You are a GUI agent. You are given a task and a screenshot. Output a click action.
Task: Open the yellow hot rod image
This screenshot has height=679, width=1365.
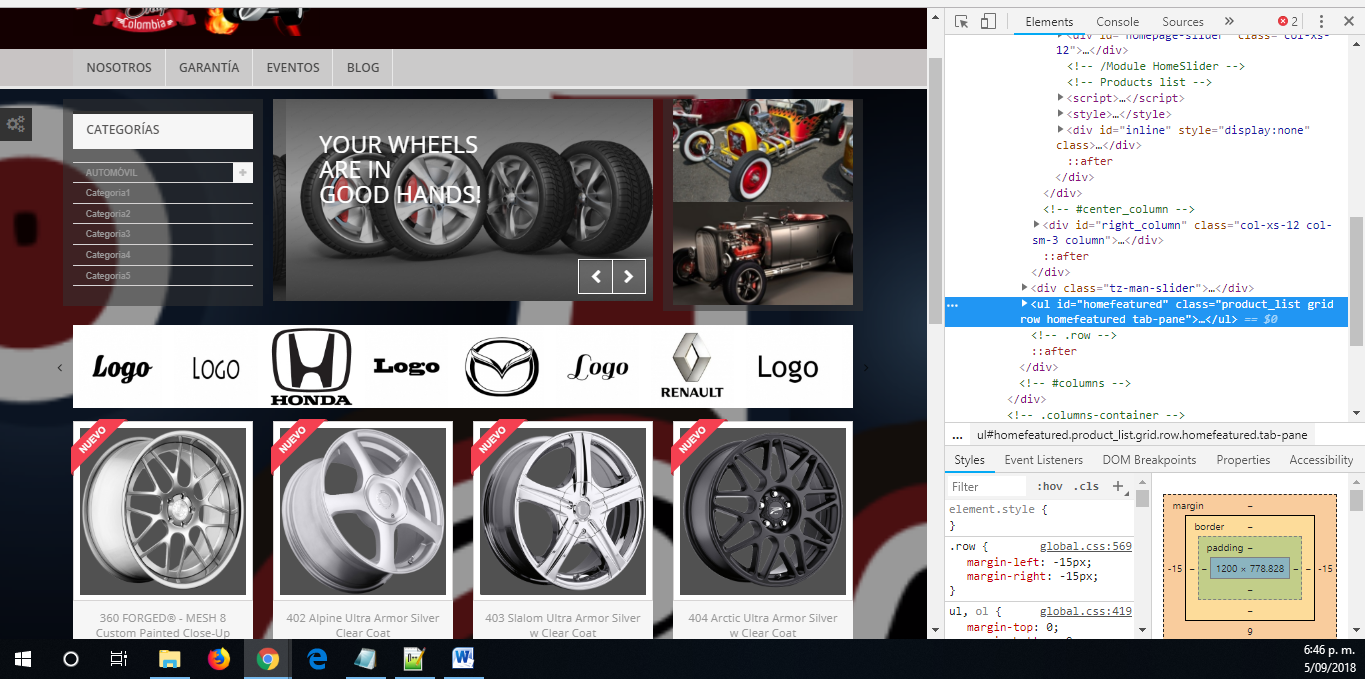[x=763, y=150]
